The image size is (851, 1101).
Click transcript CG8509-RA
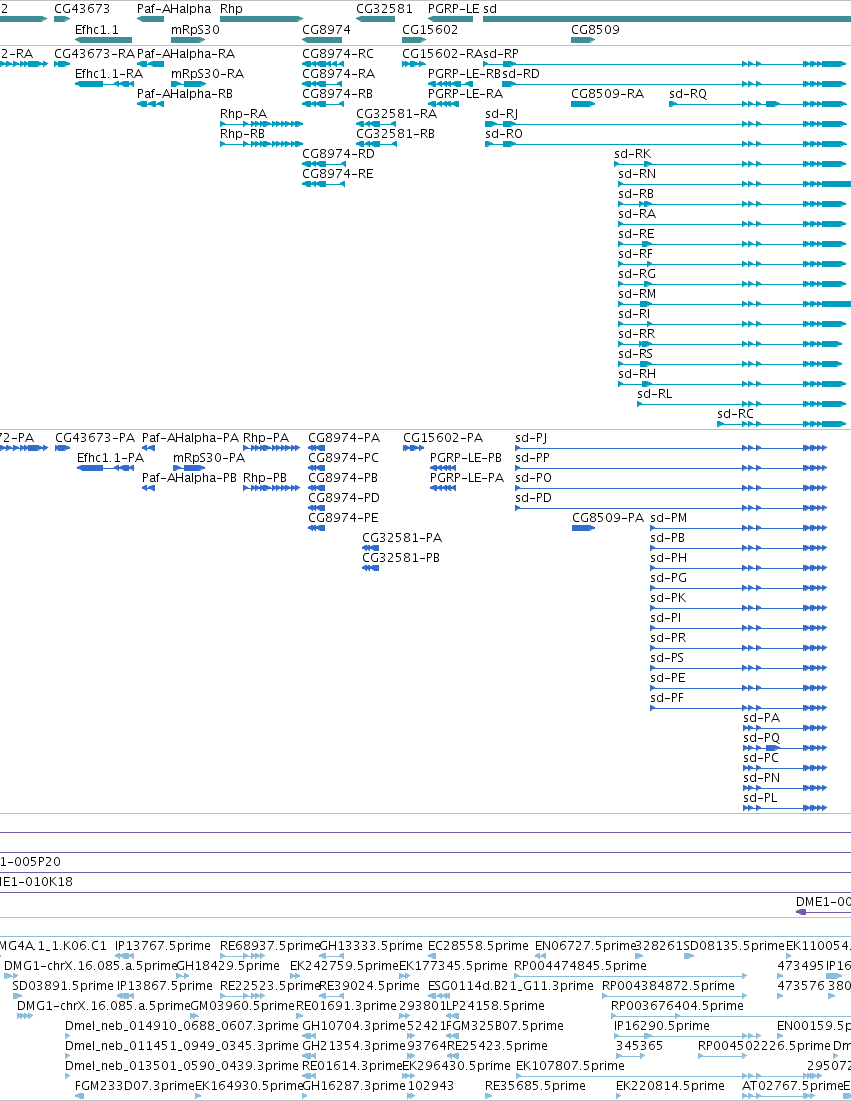(607, 94)
